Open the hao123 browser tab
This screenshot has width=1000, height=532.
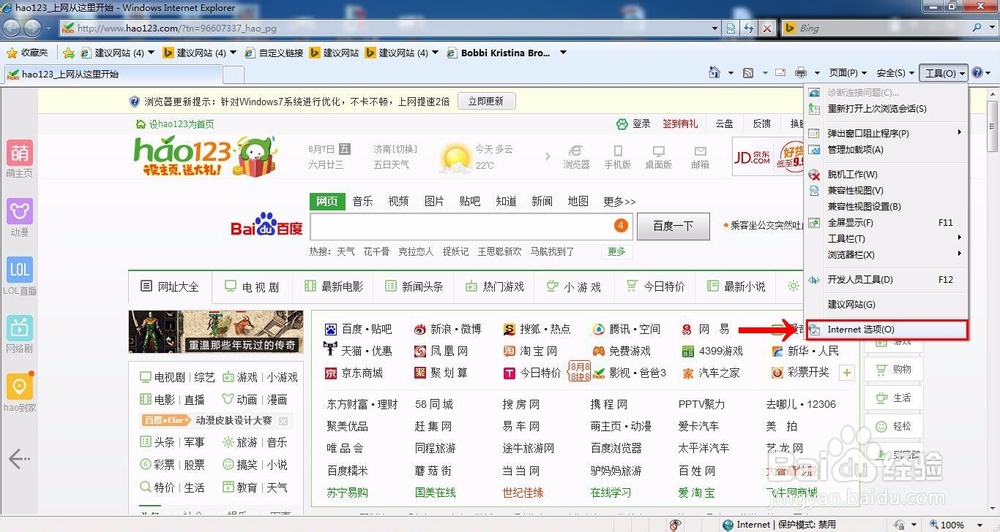pos(112,74)
